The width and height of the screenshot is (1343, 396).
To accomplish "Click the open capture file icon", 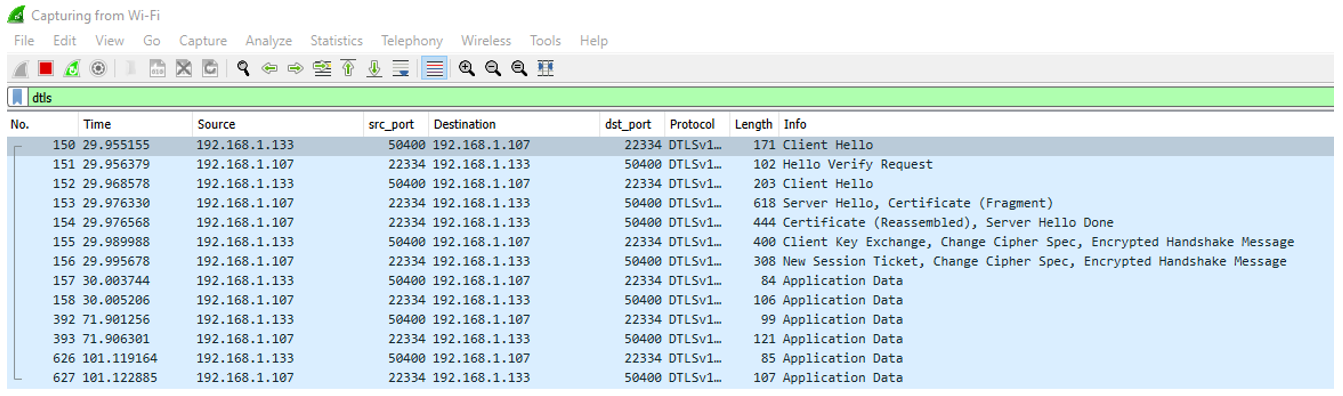I will point(131,68).
